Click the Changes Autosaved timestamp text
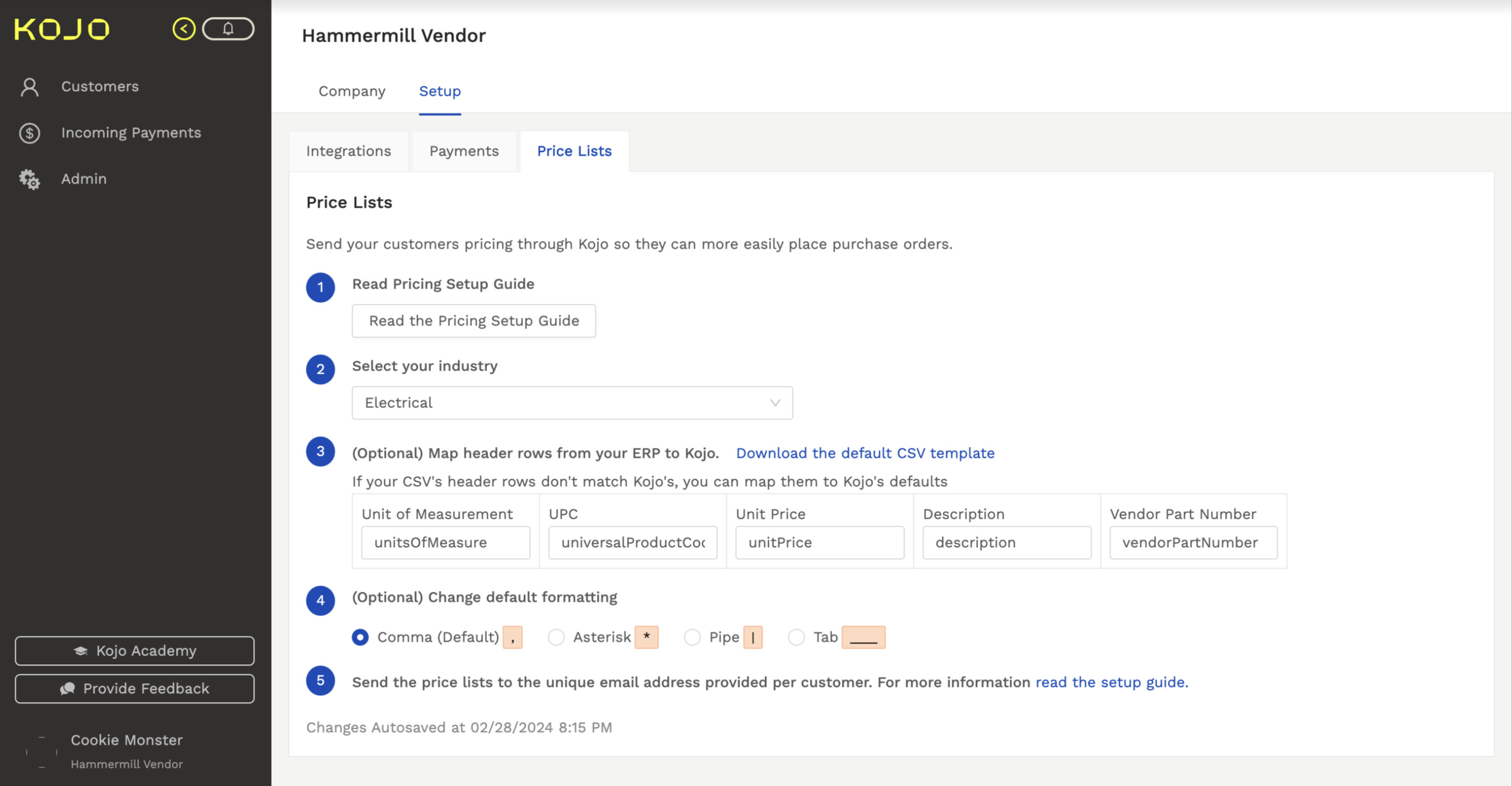 (x=459, y=727)
